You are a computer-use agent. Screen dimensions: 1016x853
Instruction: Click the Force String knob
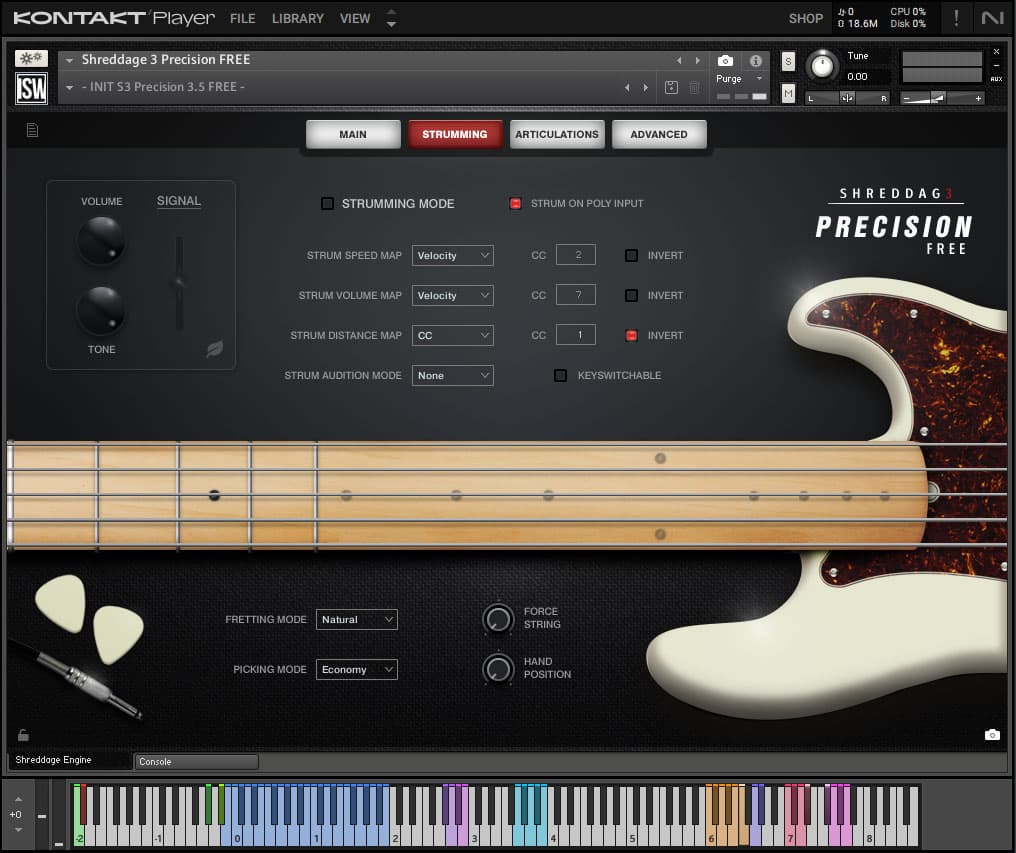[x=498, y=618]
